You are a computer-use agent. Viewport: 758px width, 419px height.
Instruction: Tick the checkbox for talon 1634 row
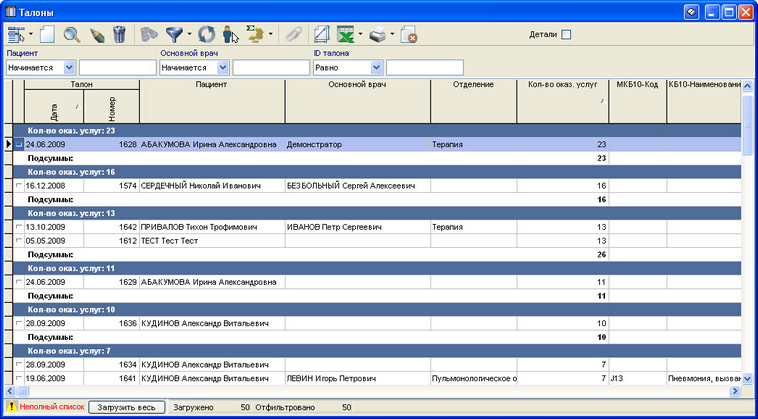pyautogui.click(x=19, y=364)
